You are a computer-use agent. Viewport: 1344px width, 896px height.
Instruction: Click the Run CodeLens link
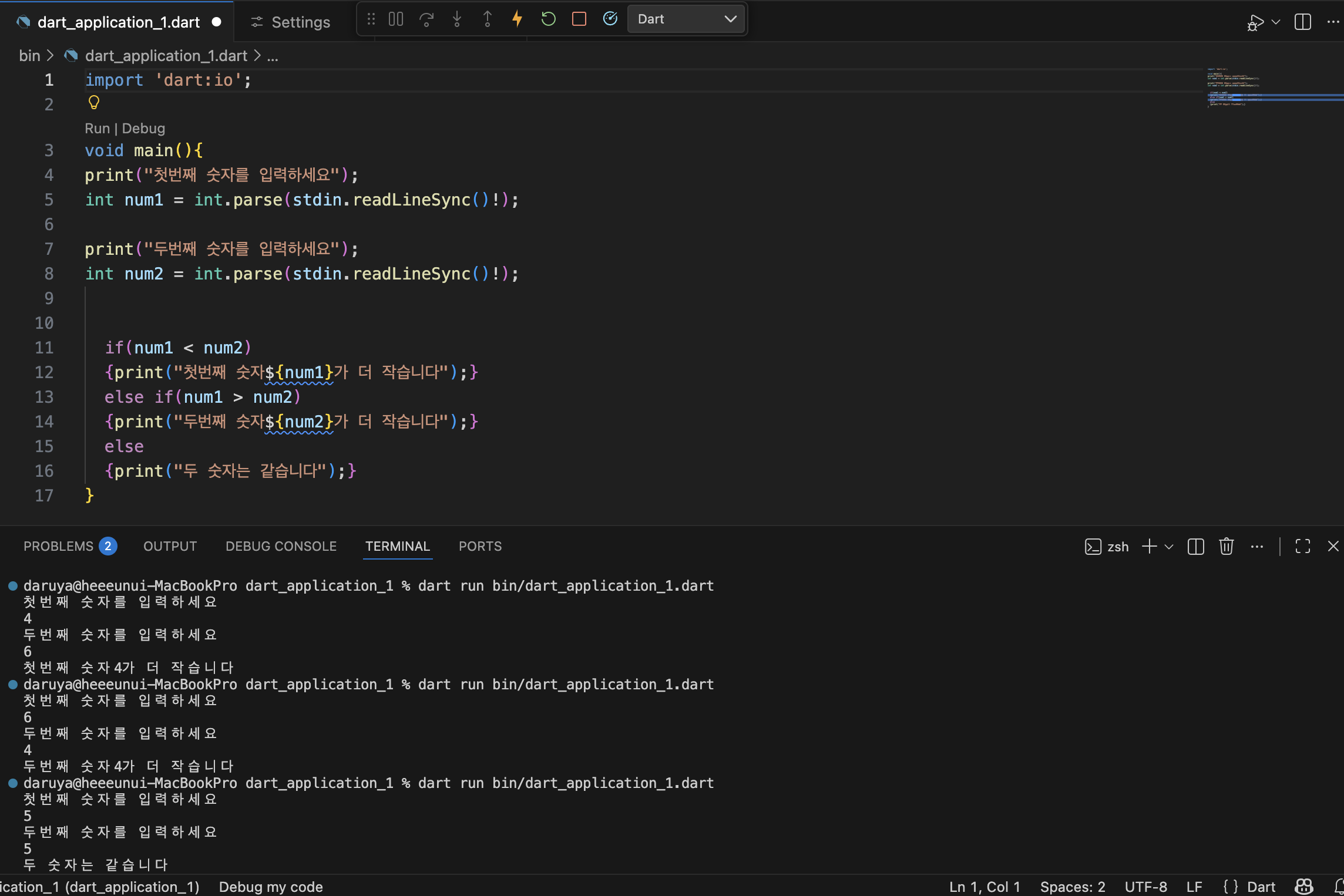coord(97,129)
